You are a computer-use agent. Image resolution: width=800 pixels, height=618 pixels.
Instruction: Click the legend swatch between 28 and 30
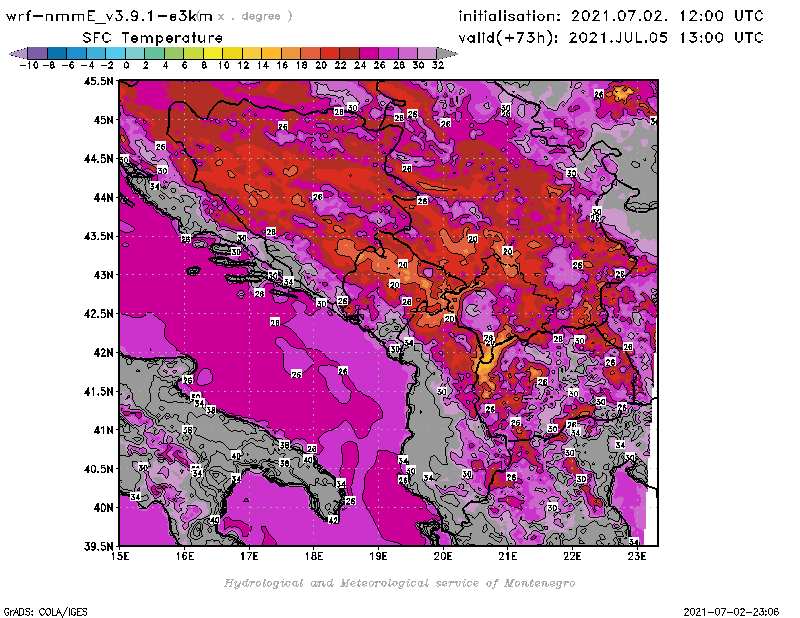click(x=408, y=54)
